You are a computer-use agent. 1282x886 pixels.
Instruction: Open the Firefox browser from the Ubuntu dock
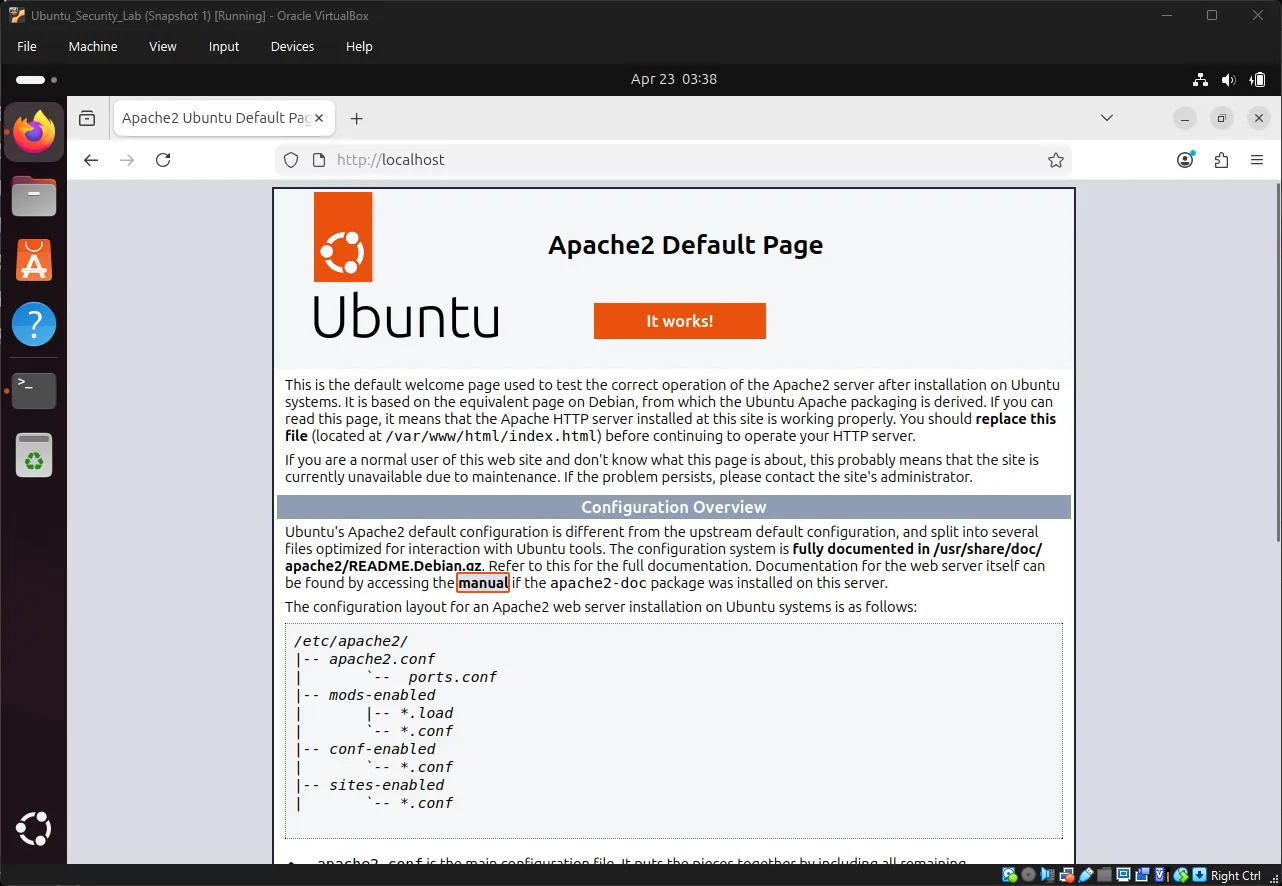[x=33, y=131]
